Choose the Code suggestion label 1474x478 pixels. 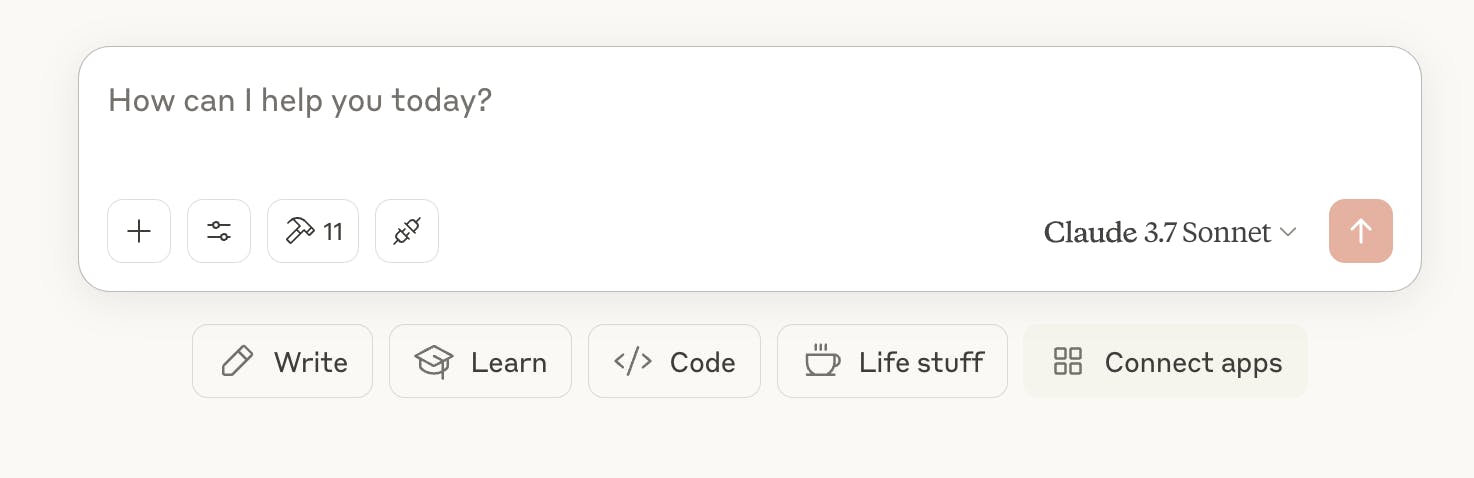click(703, 362)
